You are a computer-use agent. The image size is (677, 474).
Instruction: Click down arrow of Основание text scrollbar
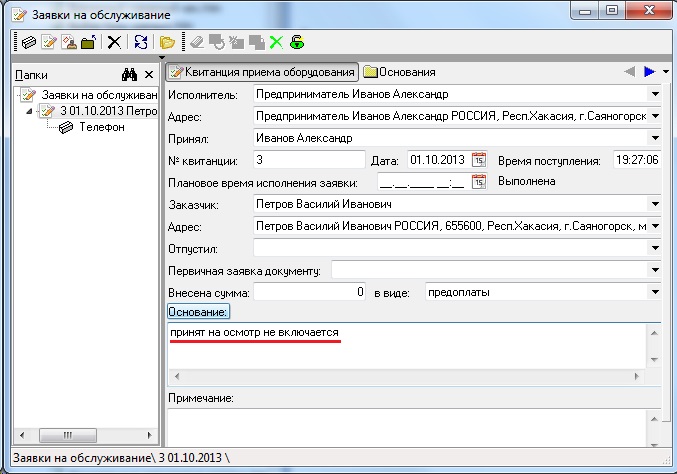[x=654, y=359]
